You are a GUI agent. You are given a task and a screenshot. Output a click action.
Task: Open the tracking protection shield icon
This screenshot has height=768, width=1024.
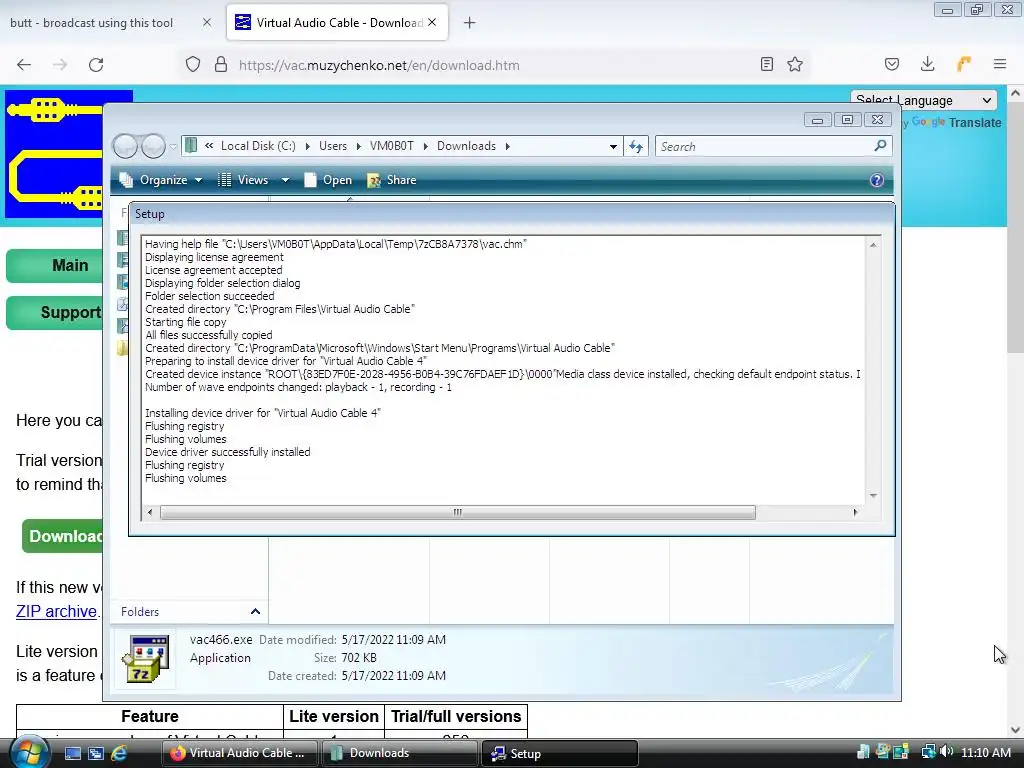click(x=193, y=65)
